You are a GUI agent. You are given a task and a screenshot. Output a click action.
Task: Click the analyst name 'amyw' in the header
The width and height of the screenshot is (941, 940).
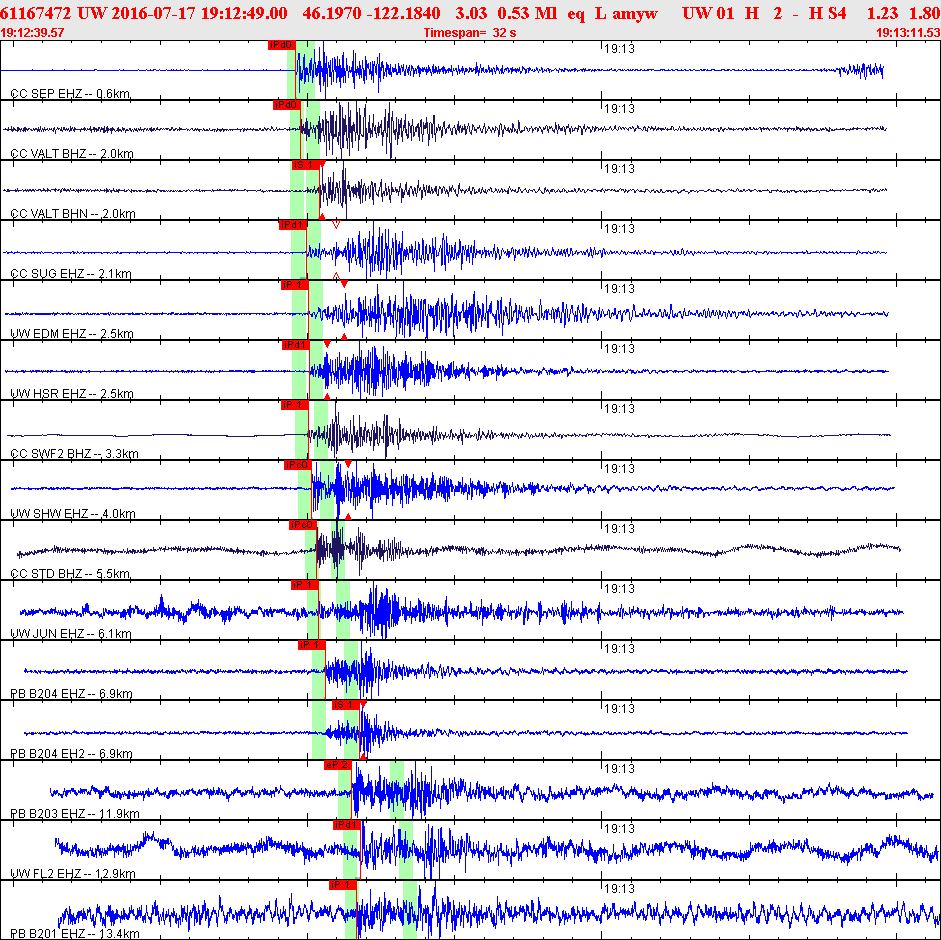(635, 13)
